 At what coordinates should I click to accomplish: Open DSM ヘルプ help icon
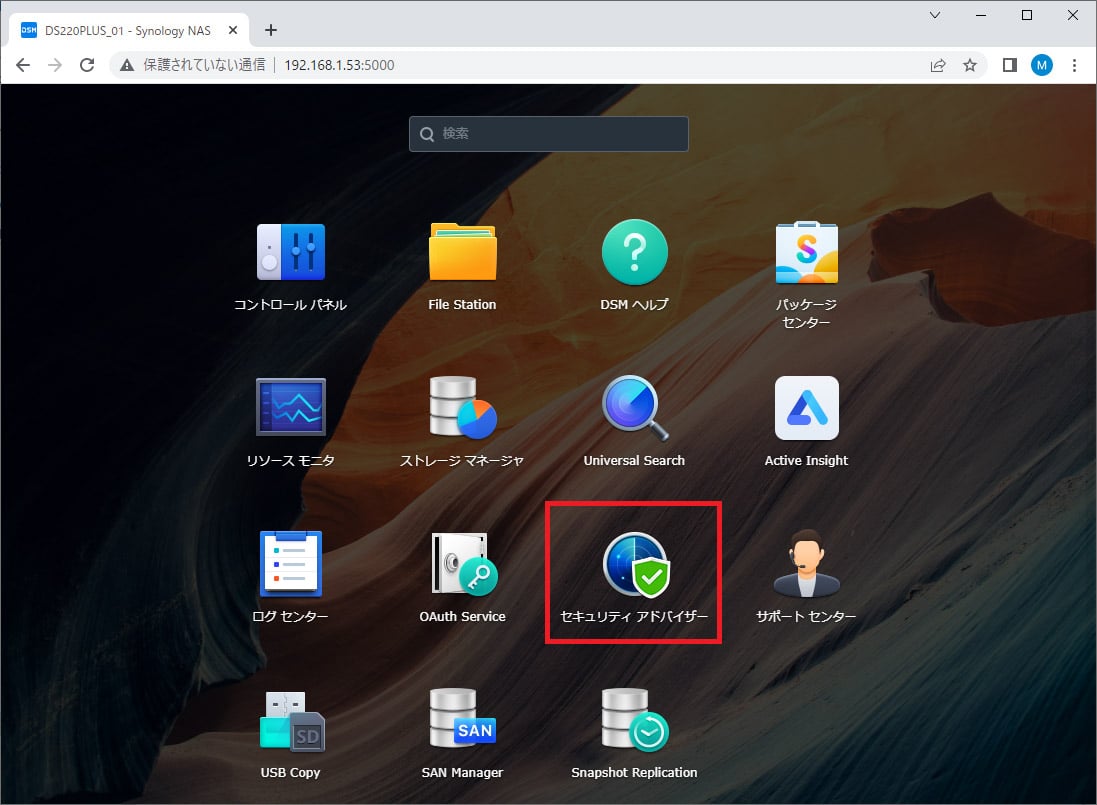click(635, 252)
